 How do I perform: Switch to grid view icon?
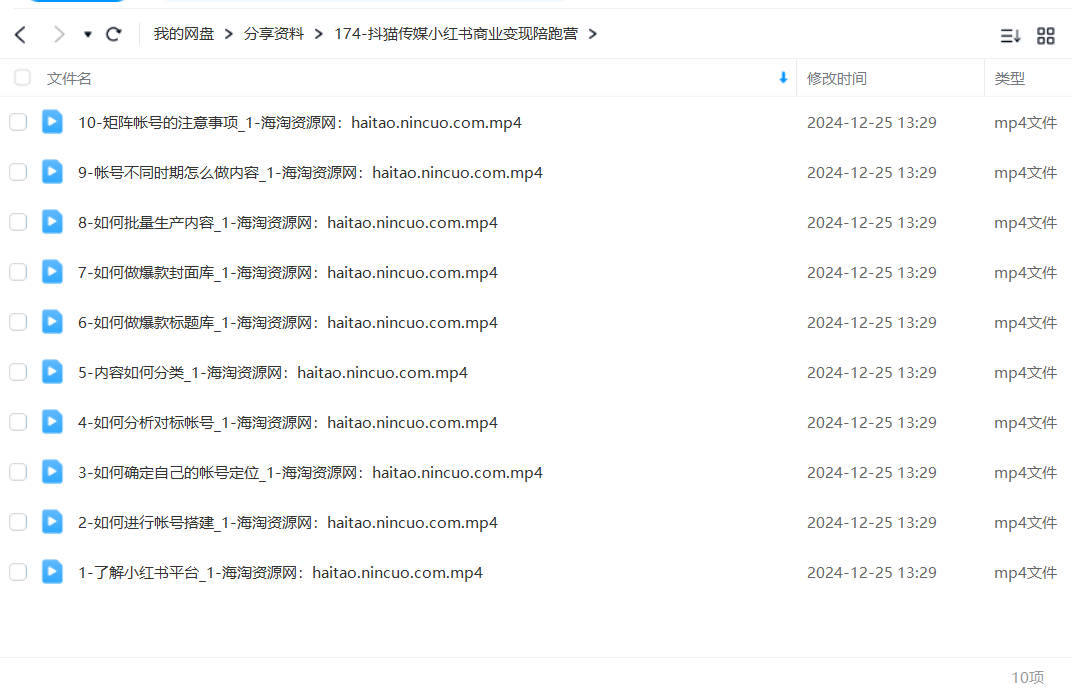(x=1046, y=36)
